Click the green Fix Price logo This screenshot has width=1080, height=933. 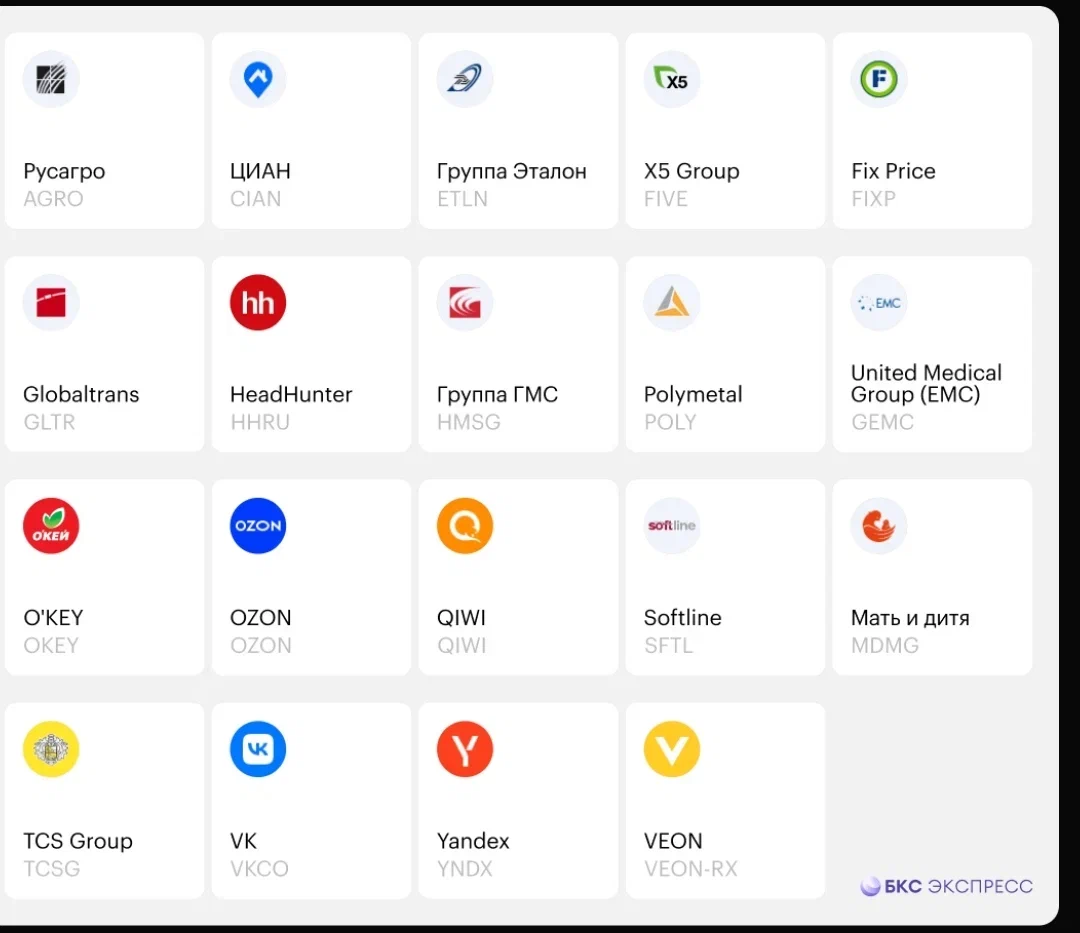coord(879,79)
